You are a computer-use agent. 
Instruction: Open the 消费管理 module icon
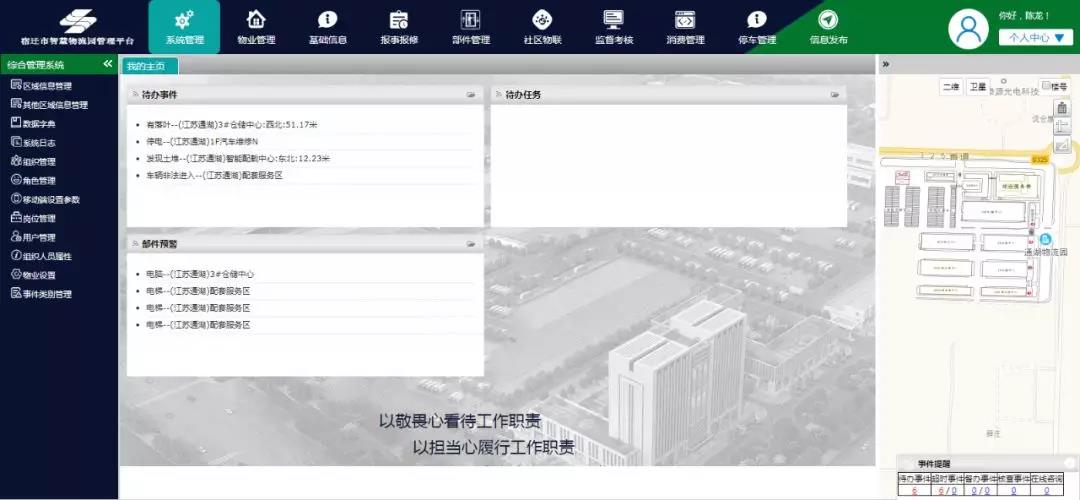tap(685, 20)
